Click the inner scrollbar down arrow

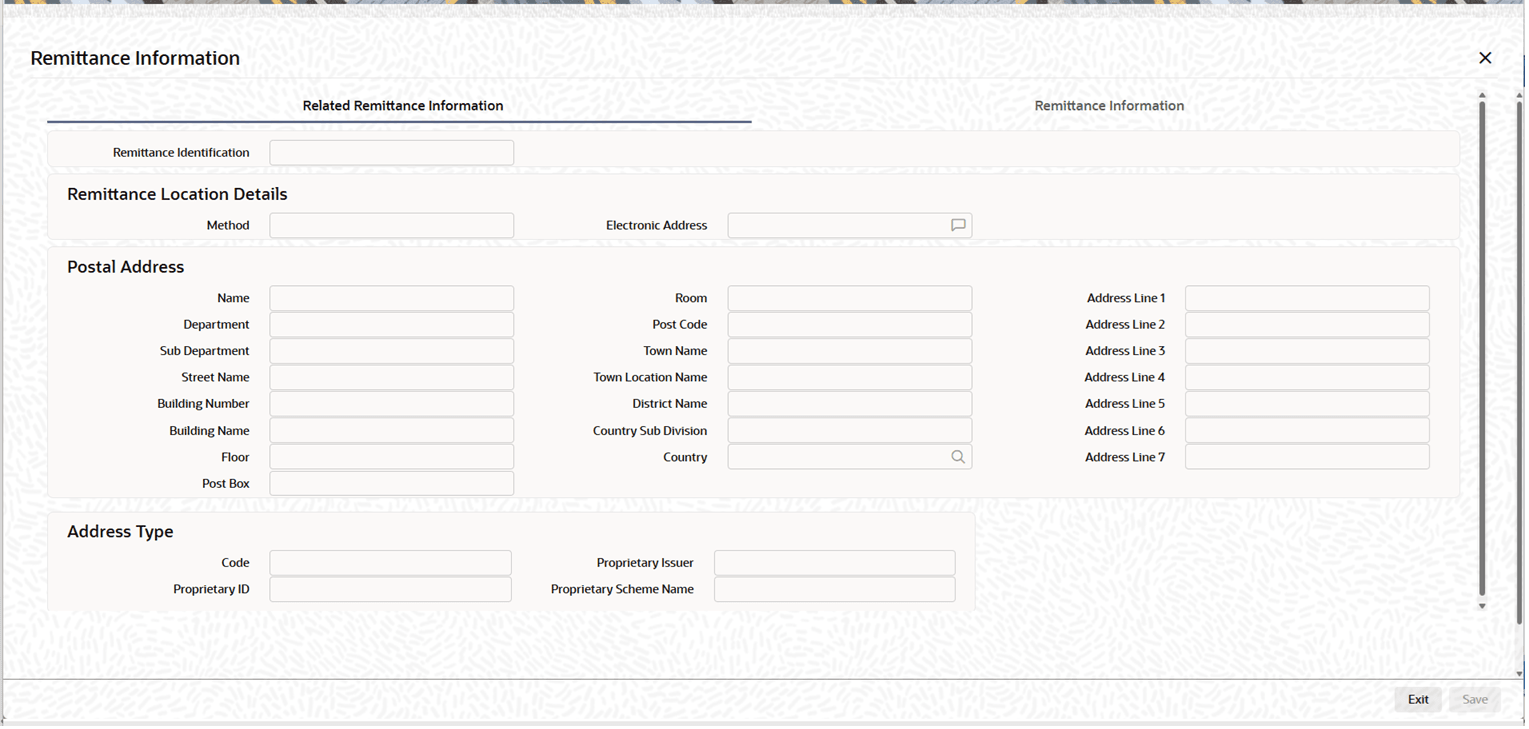click(1482, 606)
